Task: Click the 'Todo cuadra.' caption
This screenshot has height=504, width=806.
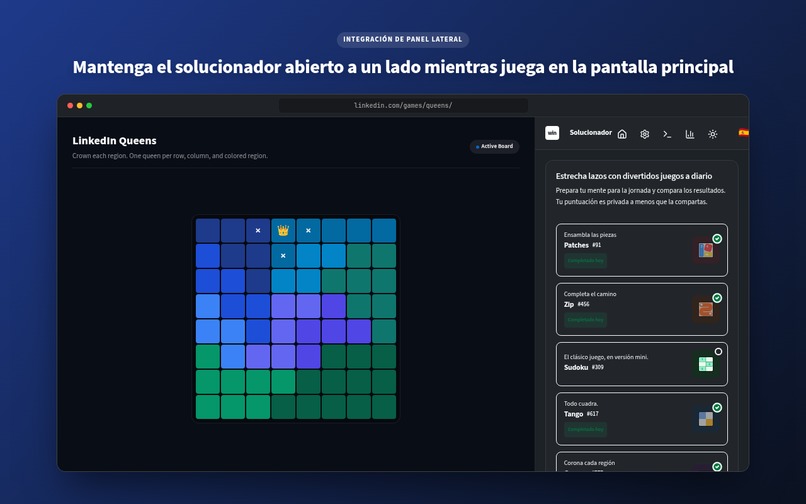Action: point(581,404)
